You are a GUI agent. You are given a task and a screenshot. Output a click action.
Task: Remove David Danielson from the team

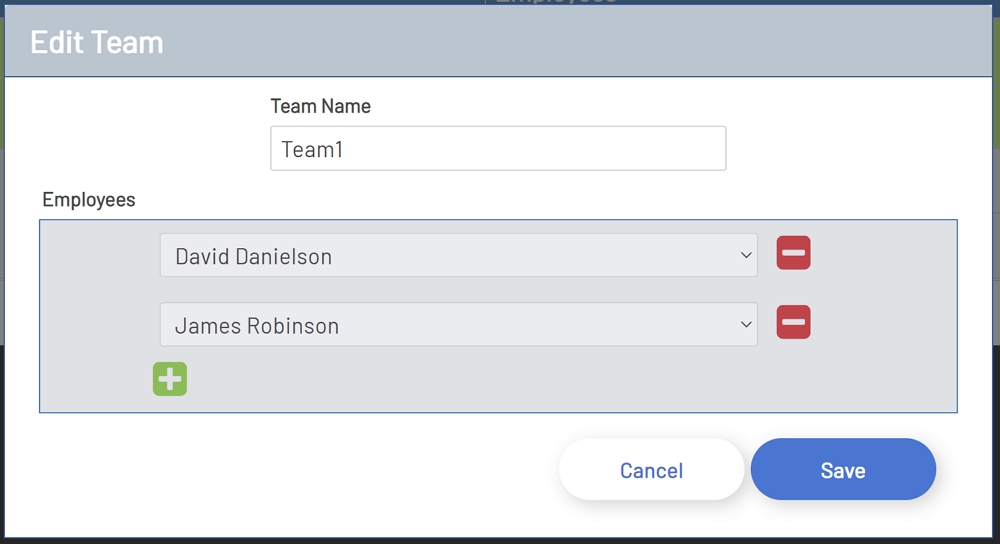point(793,254)
